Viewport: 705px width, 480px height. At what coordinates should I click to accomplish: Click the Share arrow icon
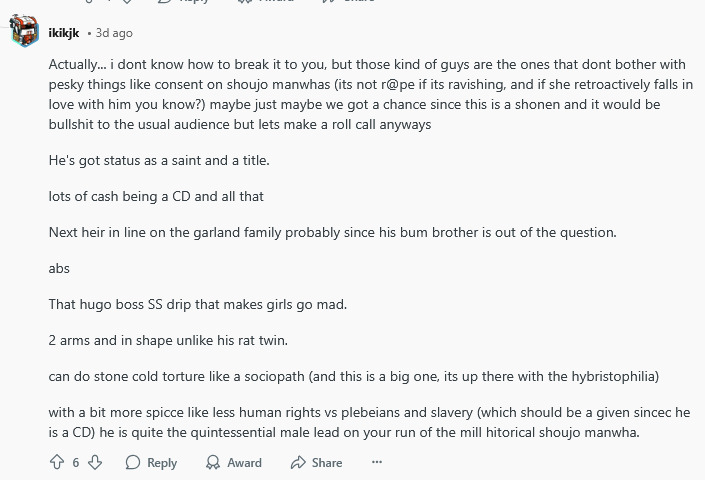298,462
